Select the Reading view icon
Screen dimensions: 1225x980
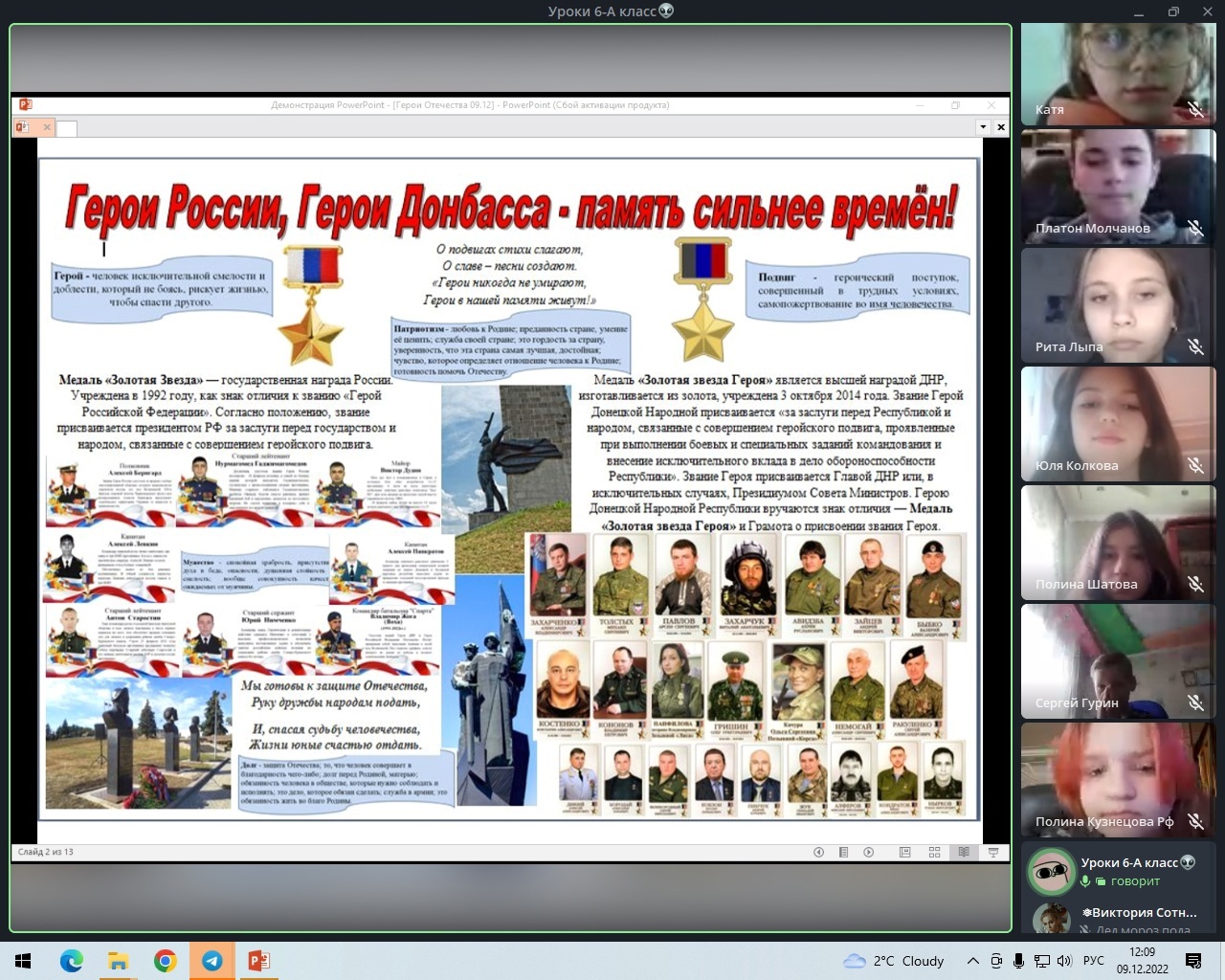tap(964, 852)
